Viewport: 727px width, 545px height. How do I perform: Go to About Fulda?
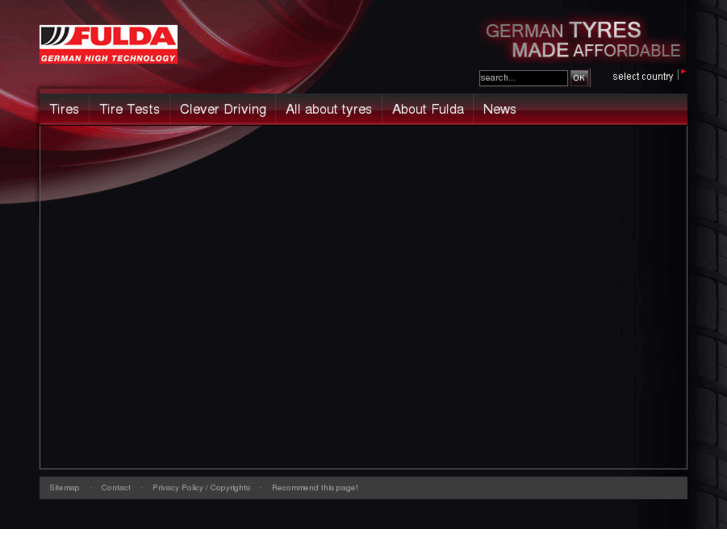(428, 109)
